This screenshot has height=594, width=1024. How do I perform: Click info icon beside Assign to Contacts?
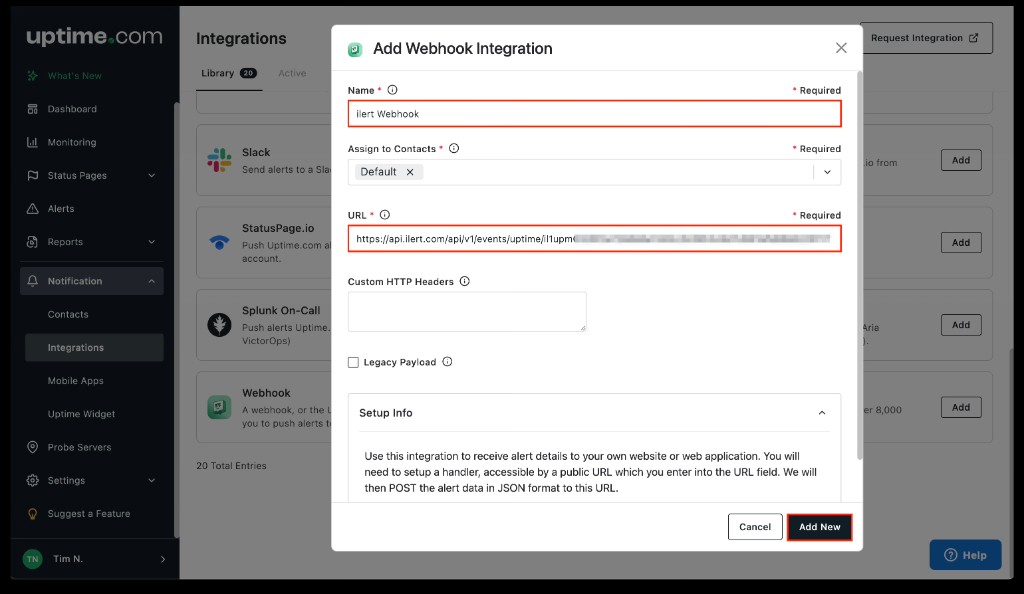click(454, 148)
